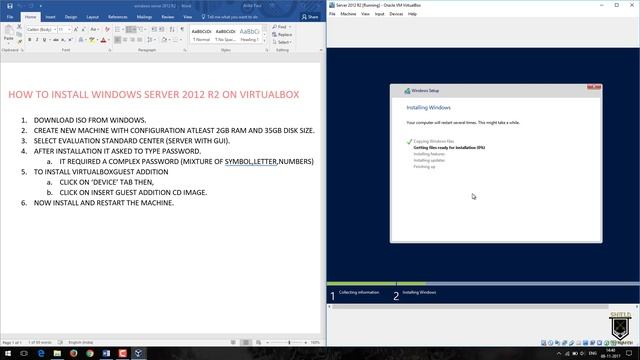Switch to the Design ribbon tab
Viewport: 640px width, 360px height.
point(71,17)
